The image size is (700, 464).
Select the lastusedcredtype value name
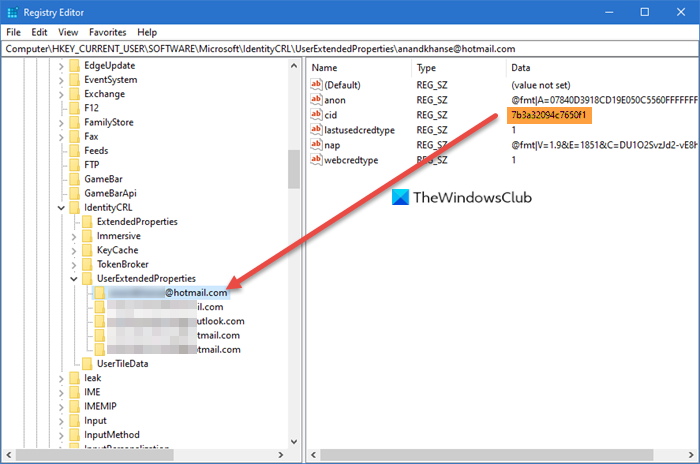point(359,130)
